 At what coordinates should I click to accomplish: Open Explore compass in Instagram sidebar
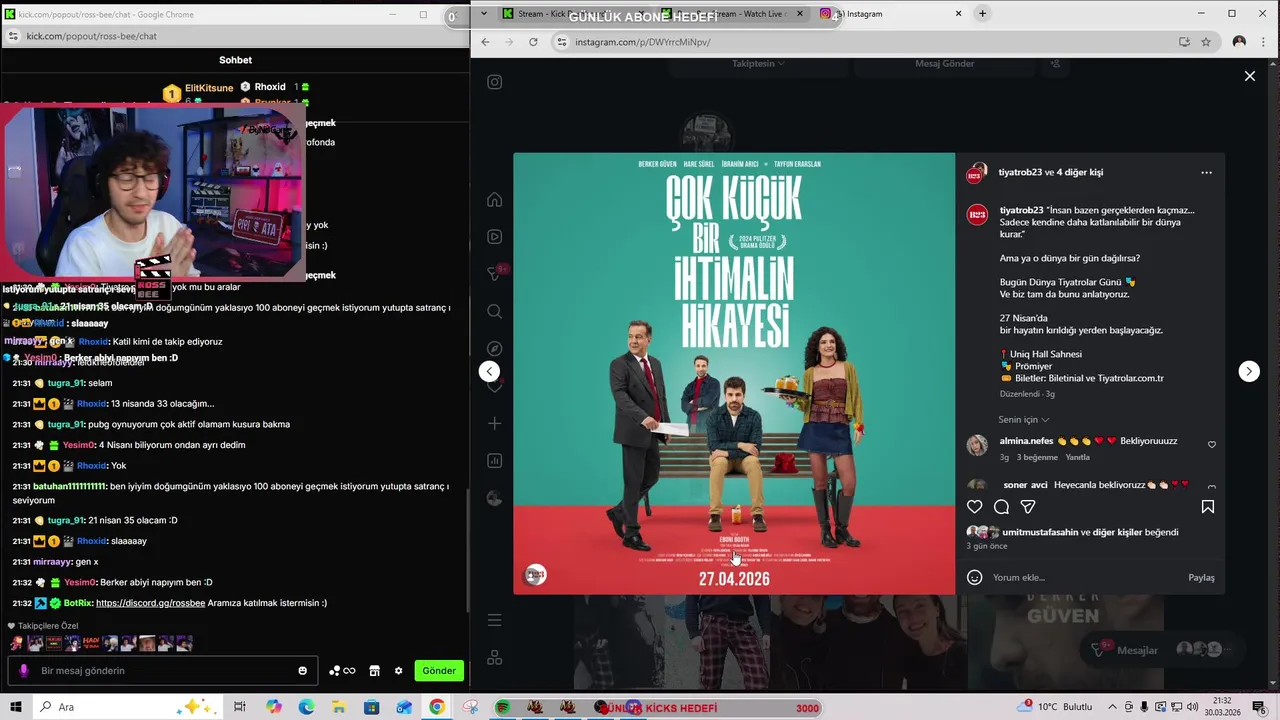(x=494, y=349)
